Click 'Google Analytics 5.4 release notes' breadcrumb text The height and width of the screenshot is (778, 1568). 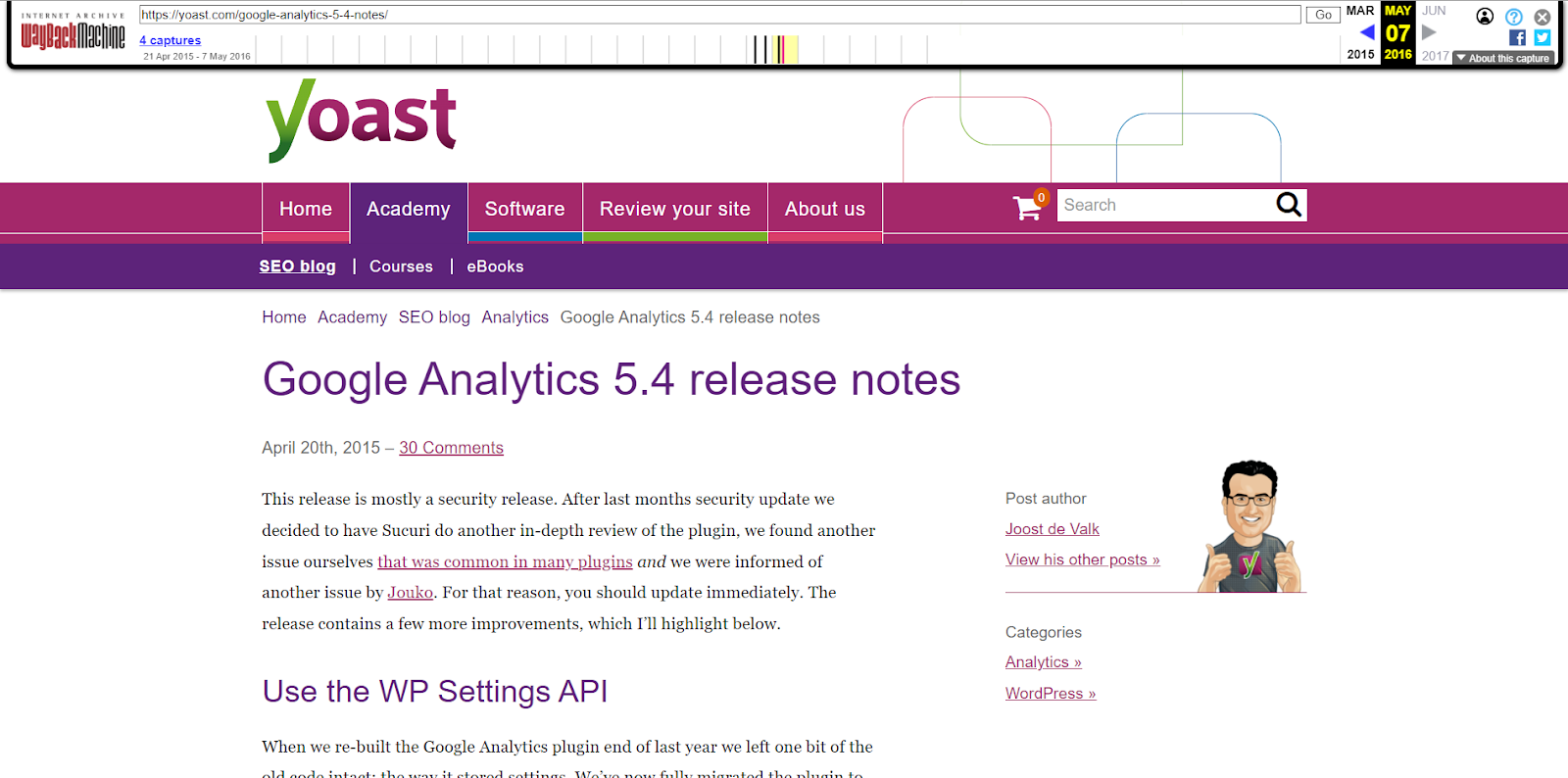[x=690, y=317]
